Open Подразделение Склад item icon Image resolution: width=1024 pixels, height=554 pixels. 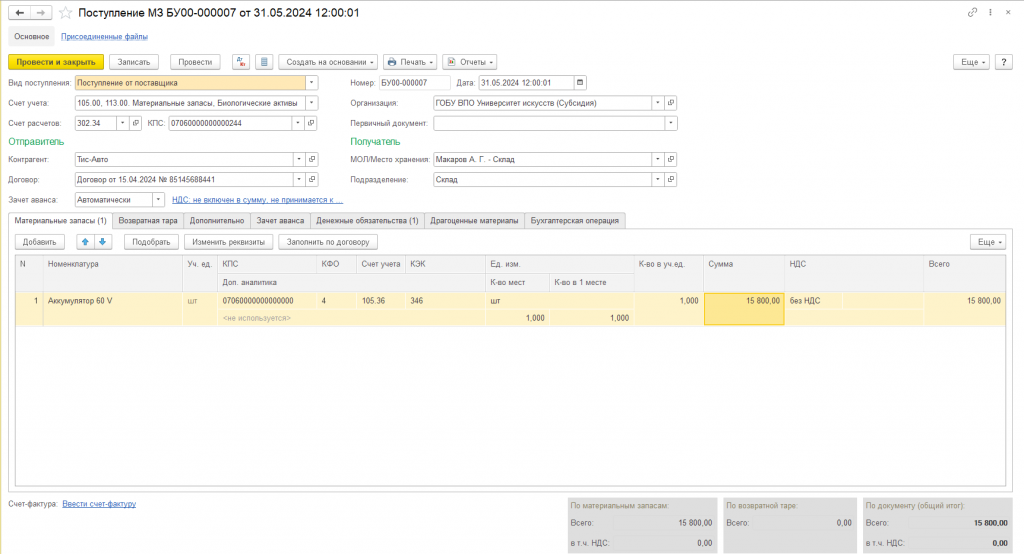coord(671,180)
